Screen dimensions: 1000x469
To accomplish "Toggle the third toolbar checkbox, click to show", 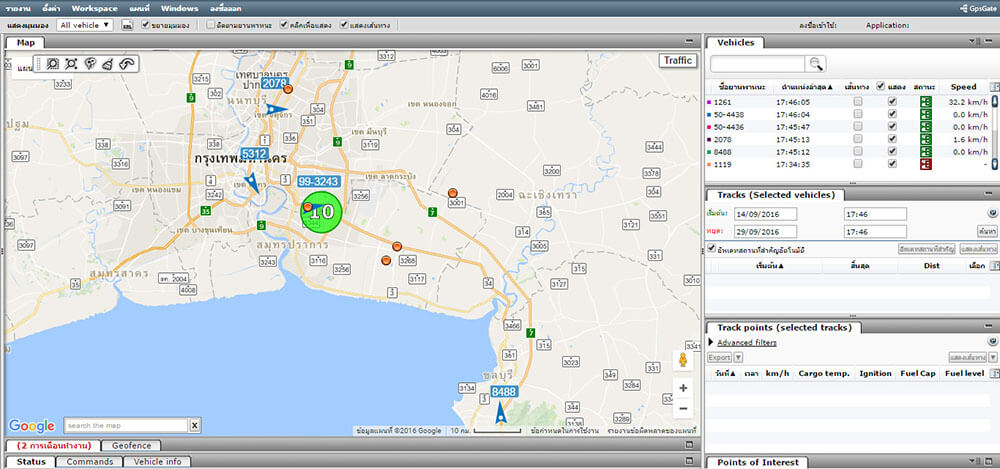I will tap(283, 26).
